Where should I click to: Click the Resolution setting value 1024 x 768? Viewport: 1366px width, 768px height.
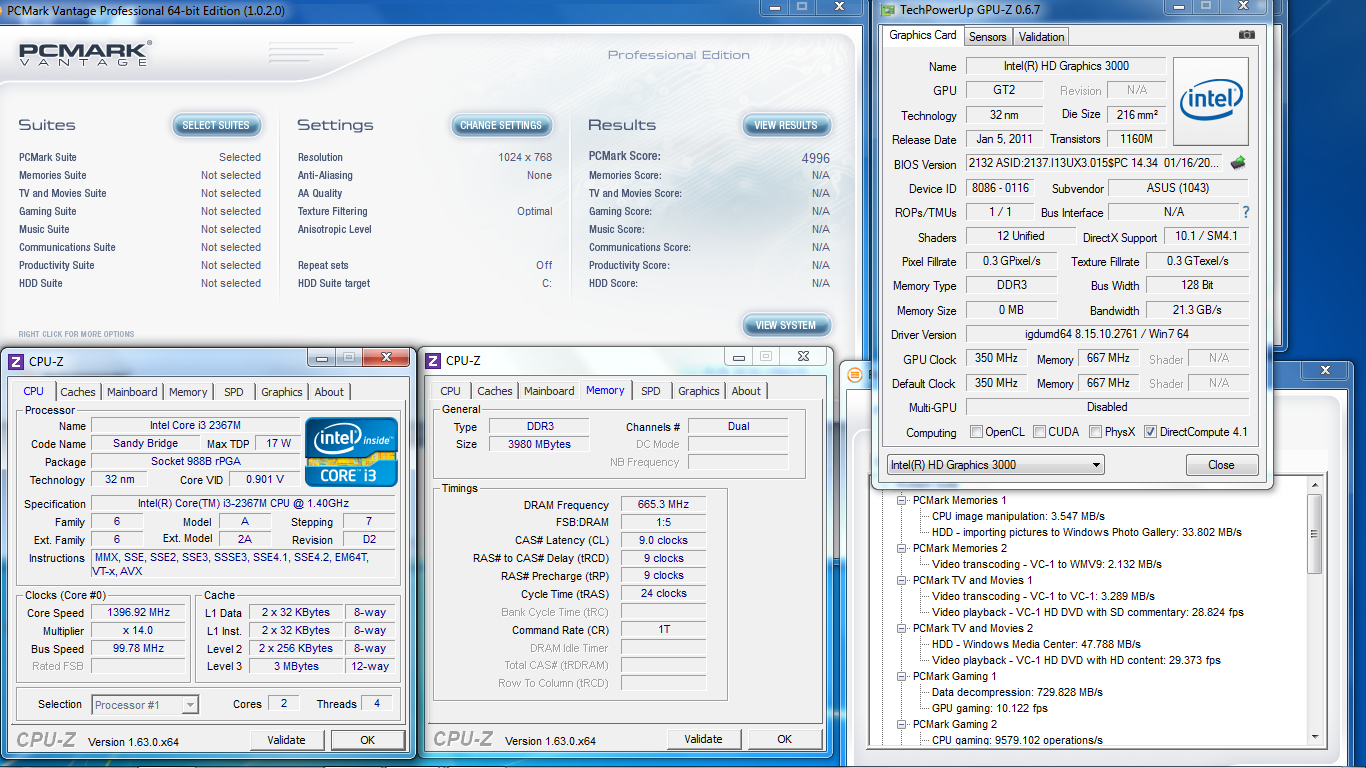click(525, 157)
